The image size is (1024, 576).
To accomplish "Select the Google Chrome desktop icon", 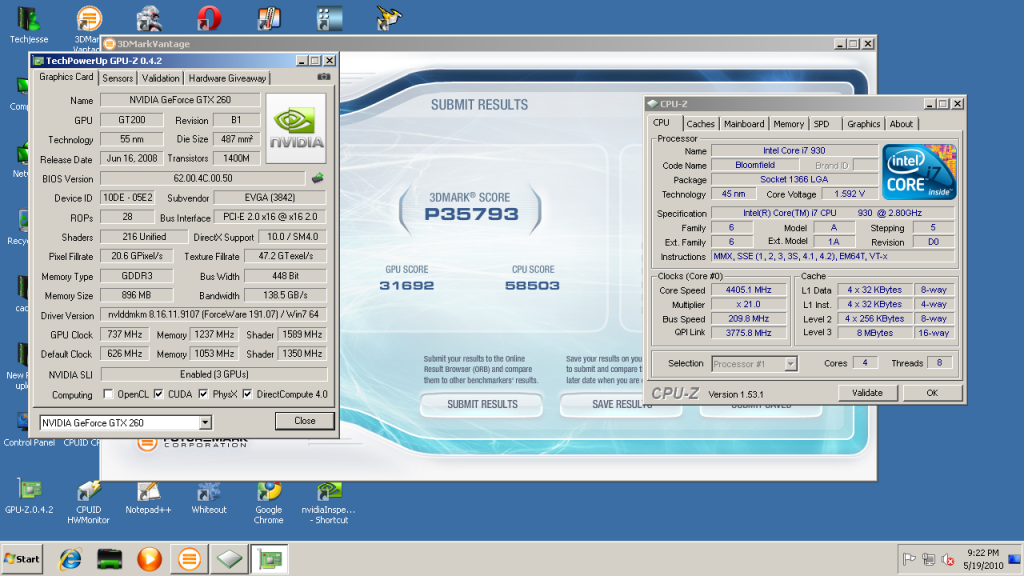I will [268, 503].
